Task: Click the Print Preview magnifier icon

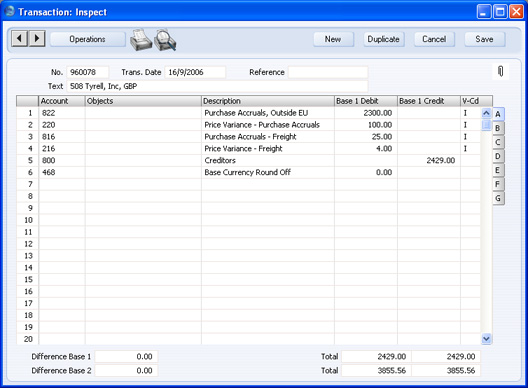Action: pos(165,40)
